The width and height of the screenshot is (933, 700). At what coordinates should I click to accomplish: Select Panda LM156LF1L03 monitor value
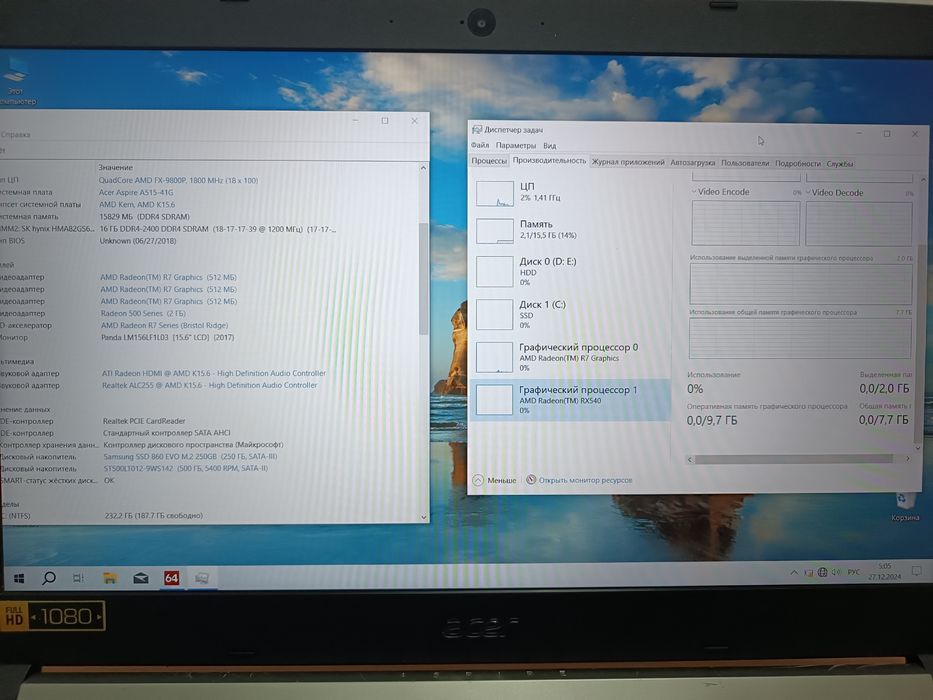167,337
